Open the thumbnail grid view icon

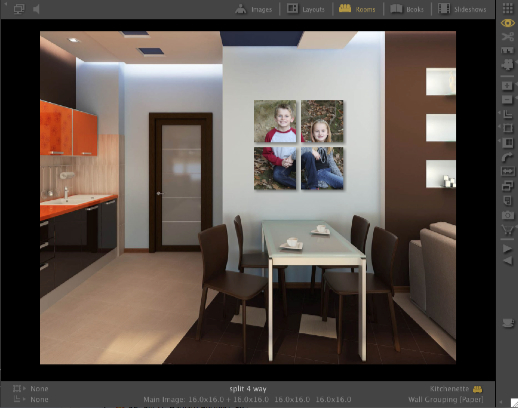(x=508, y=8)
